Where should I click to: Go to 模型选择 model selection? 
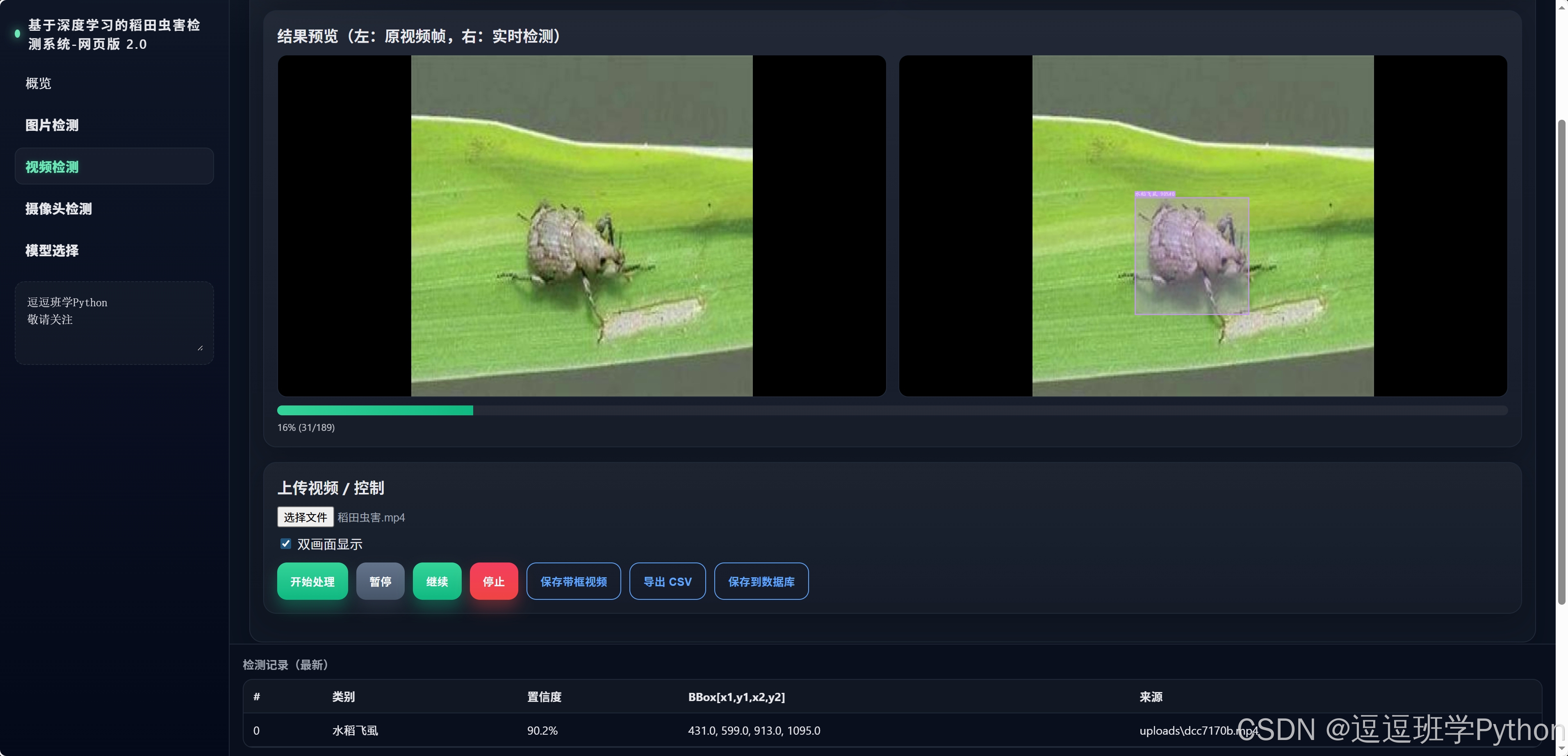coord(52,250)
